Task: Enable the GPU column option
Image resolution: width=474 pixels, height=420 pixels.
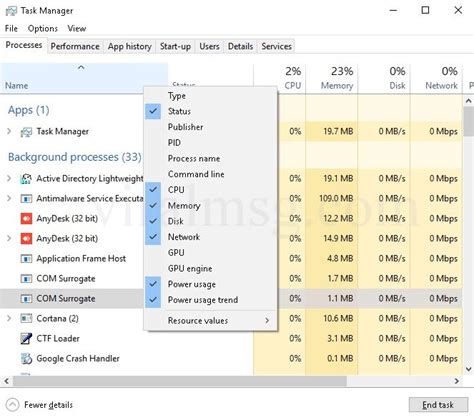Action: coord(211,253)
